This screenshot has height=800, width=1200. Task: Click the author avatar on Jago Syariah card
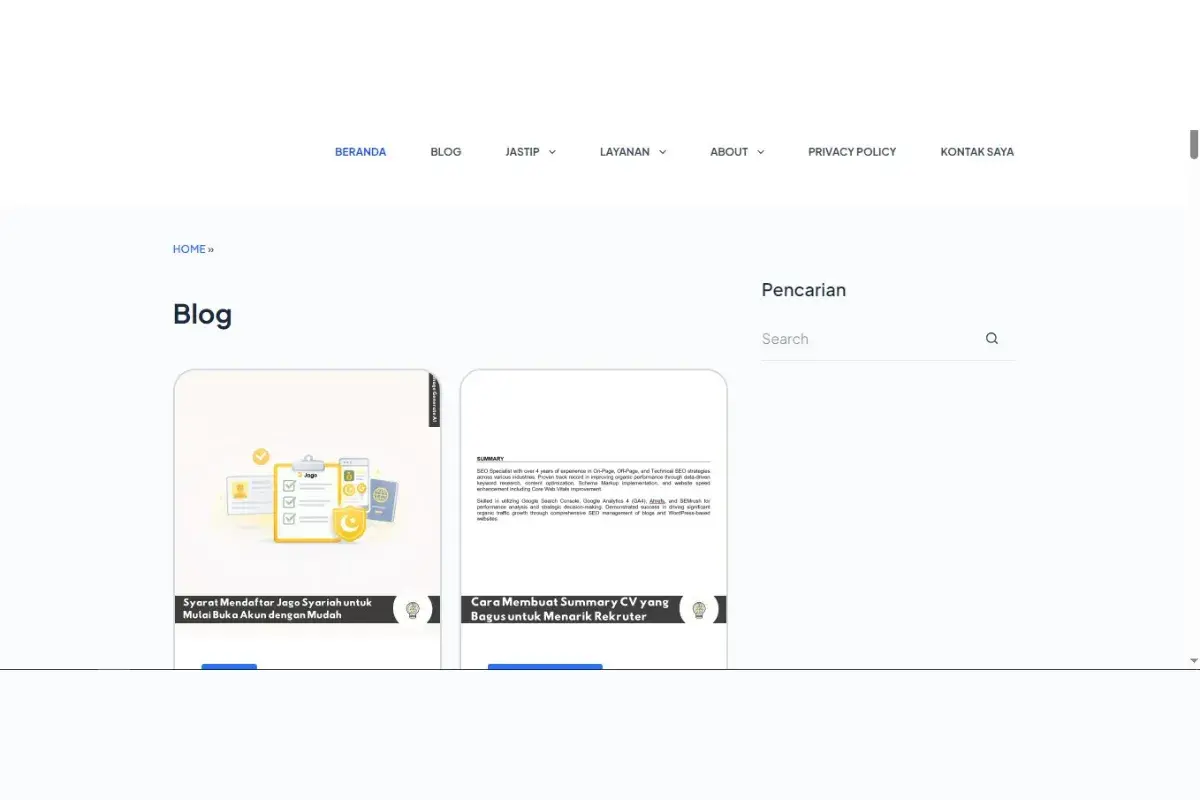[x=412, y=609]
